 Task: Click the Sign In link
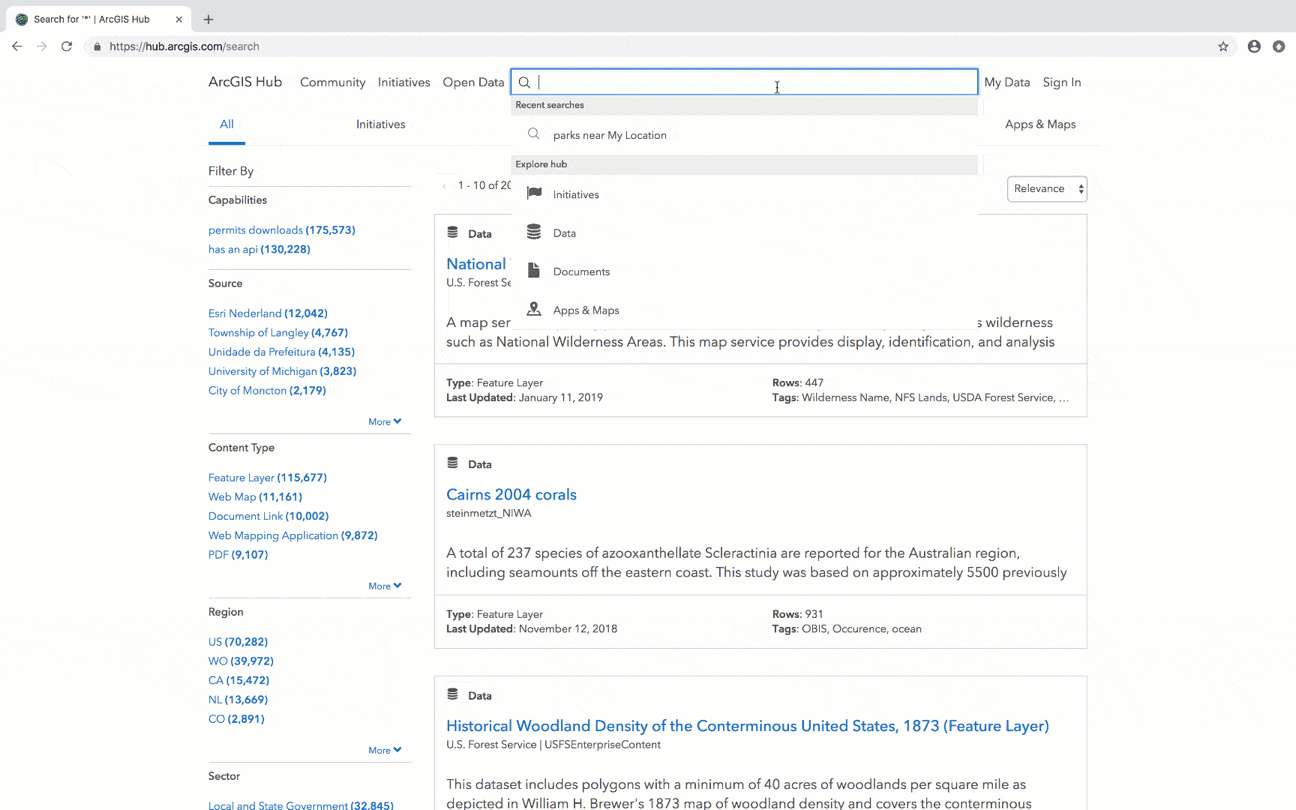pyautogui.click(x=1061, y=82)
